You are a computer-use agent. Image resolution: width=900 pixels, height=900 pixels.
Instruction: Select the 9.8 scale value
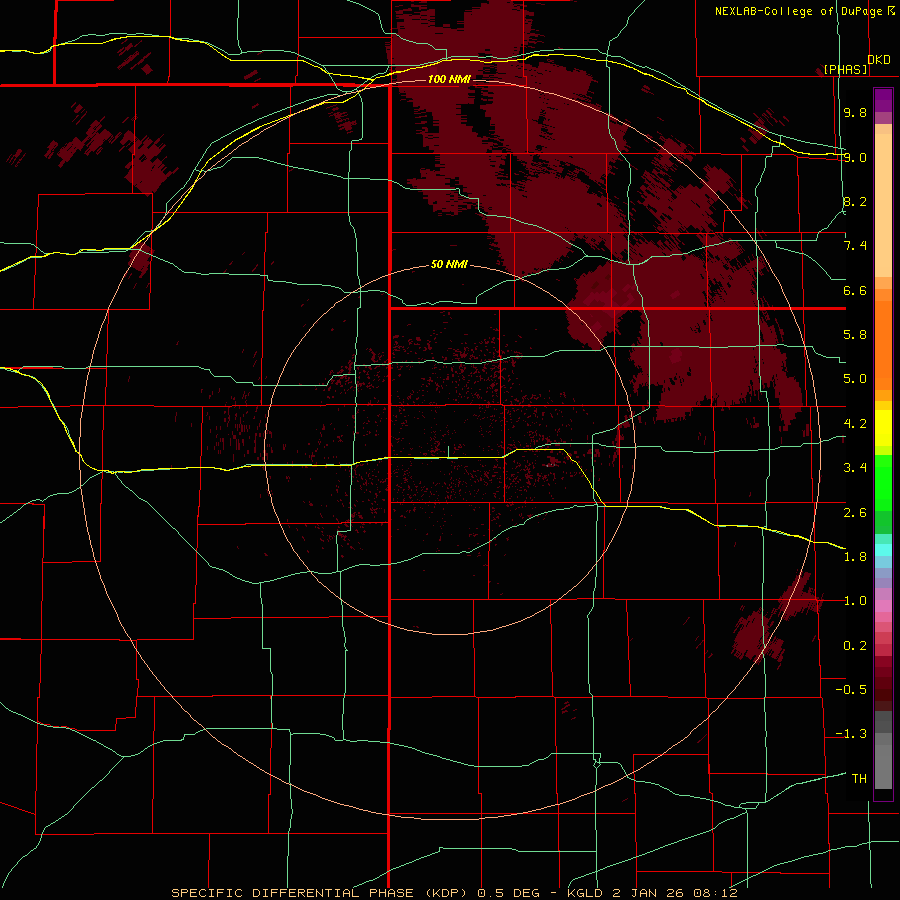[855, 112]
